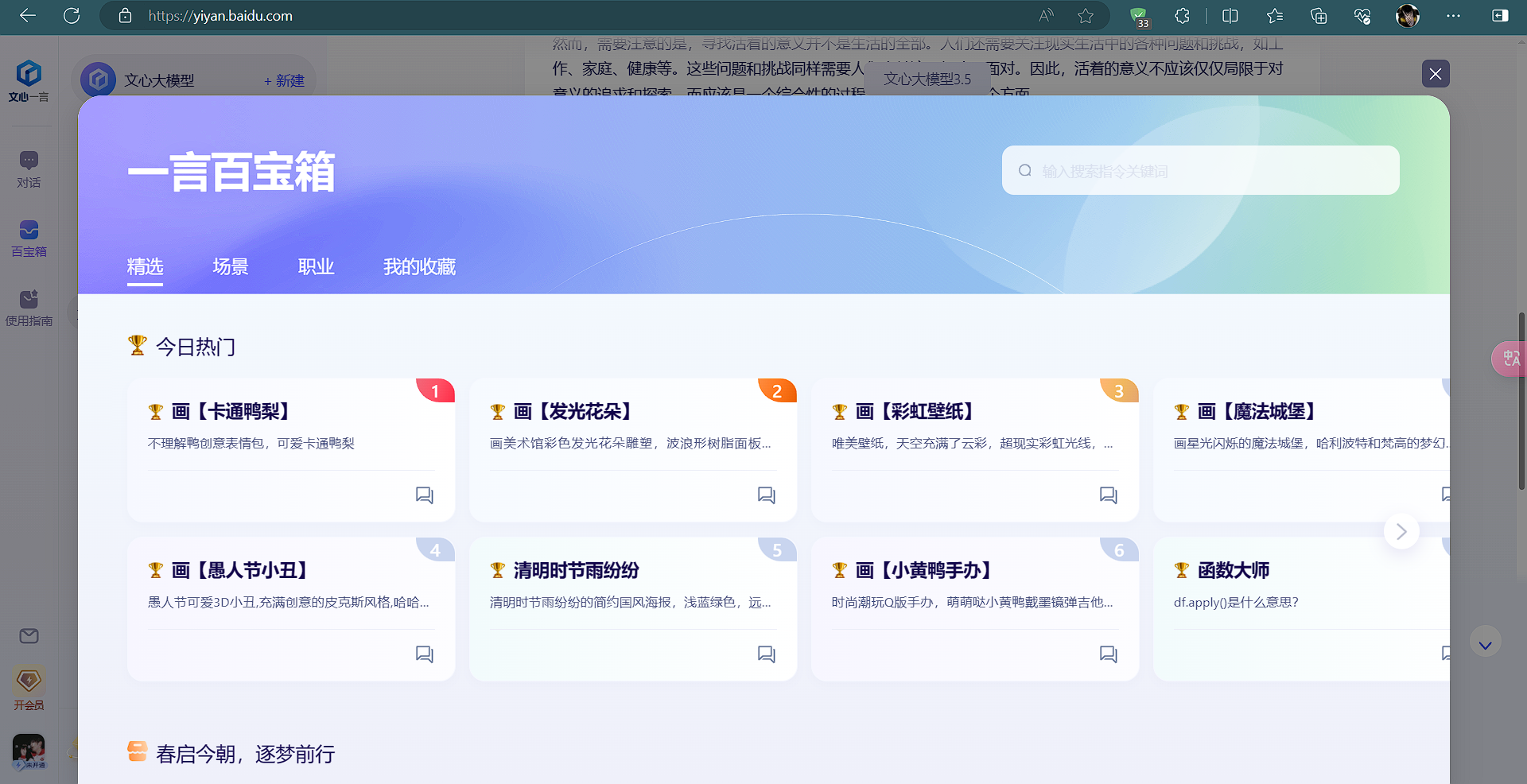Click the site lock icon in address bar
The height and width of the screenshot is (784, 1527).
(125, 16)
